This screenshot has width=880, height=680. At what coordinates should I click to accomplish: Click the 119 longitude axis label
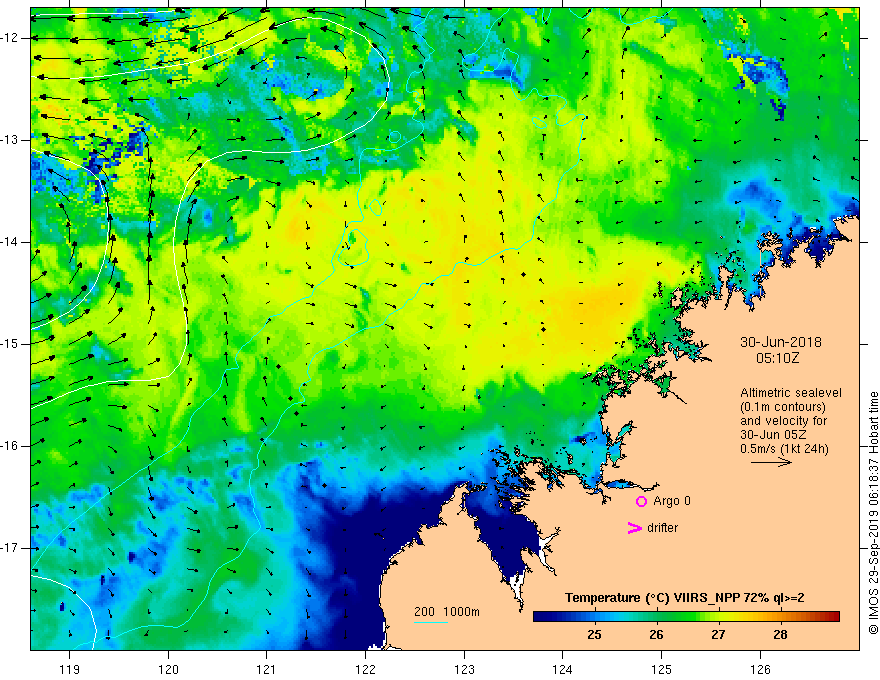tap(69, 669)
